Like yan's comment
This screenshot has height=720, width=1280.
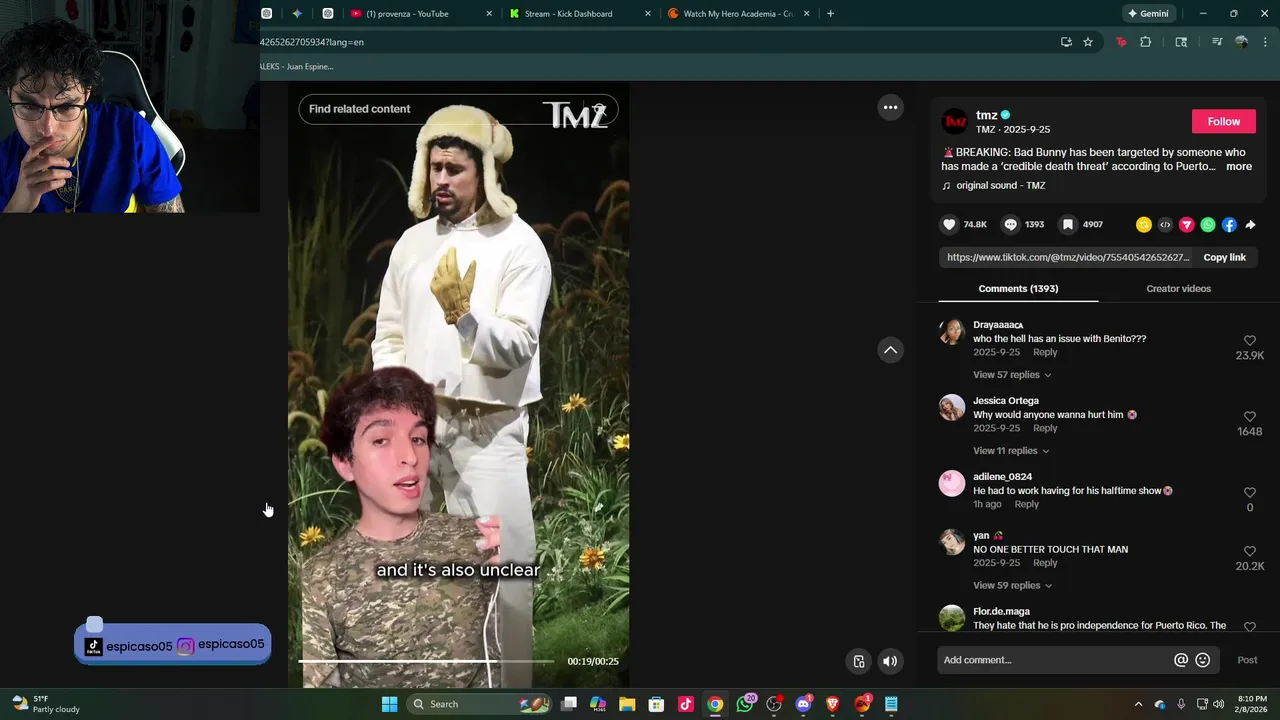[1250, 552]
